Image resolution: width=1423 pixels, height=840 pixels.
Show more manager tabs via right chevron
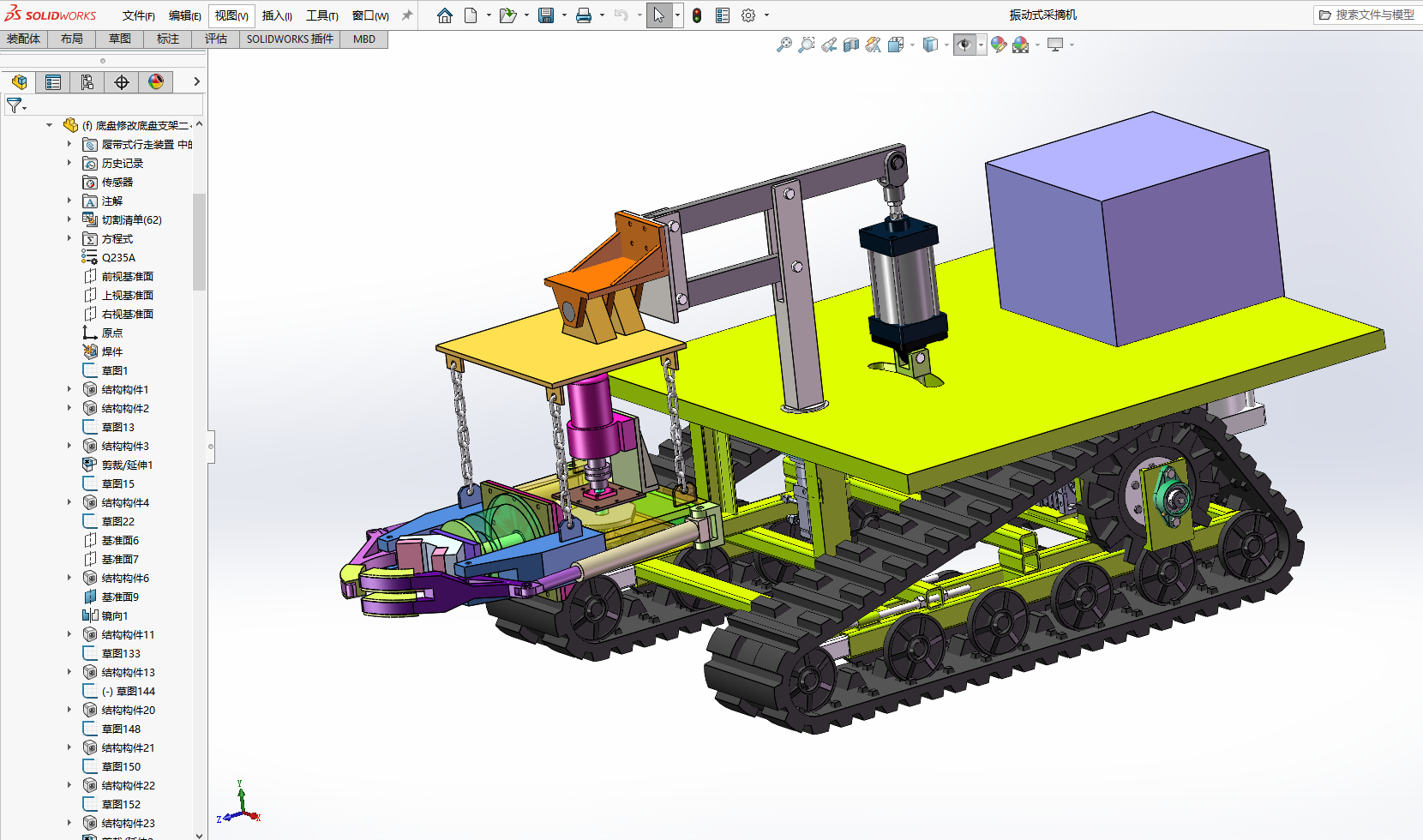(x=196, y=81)
